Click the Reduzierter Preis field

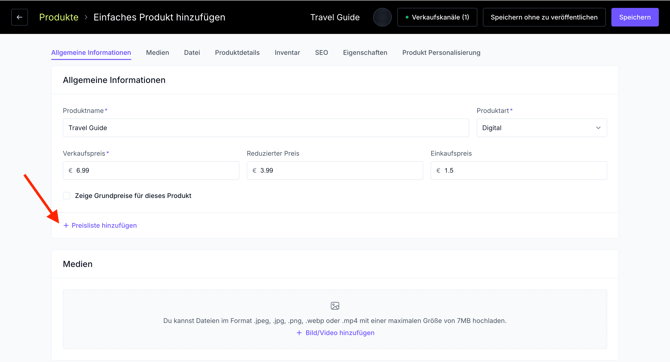click(335, 171)
